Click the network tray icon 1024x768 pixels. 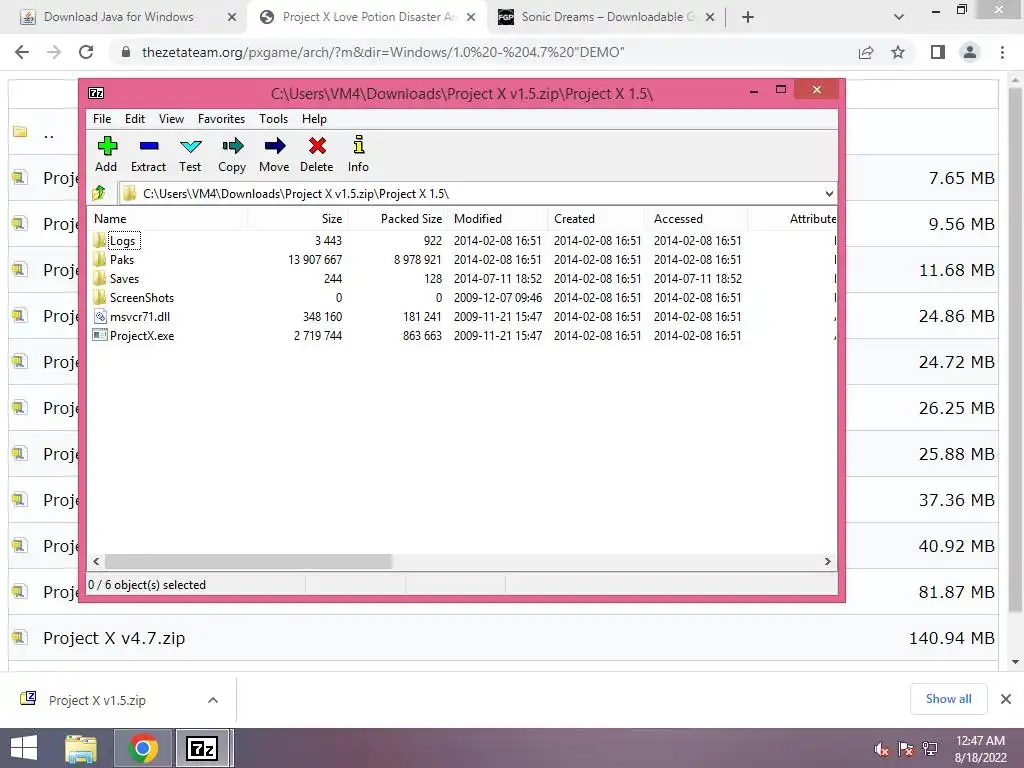coord(930,749)
